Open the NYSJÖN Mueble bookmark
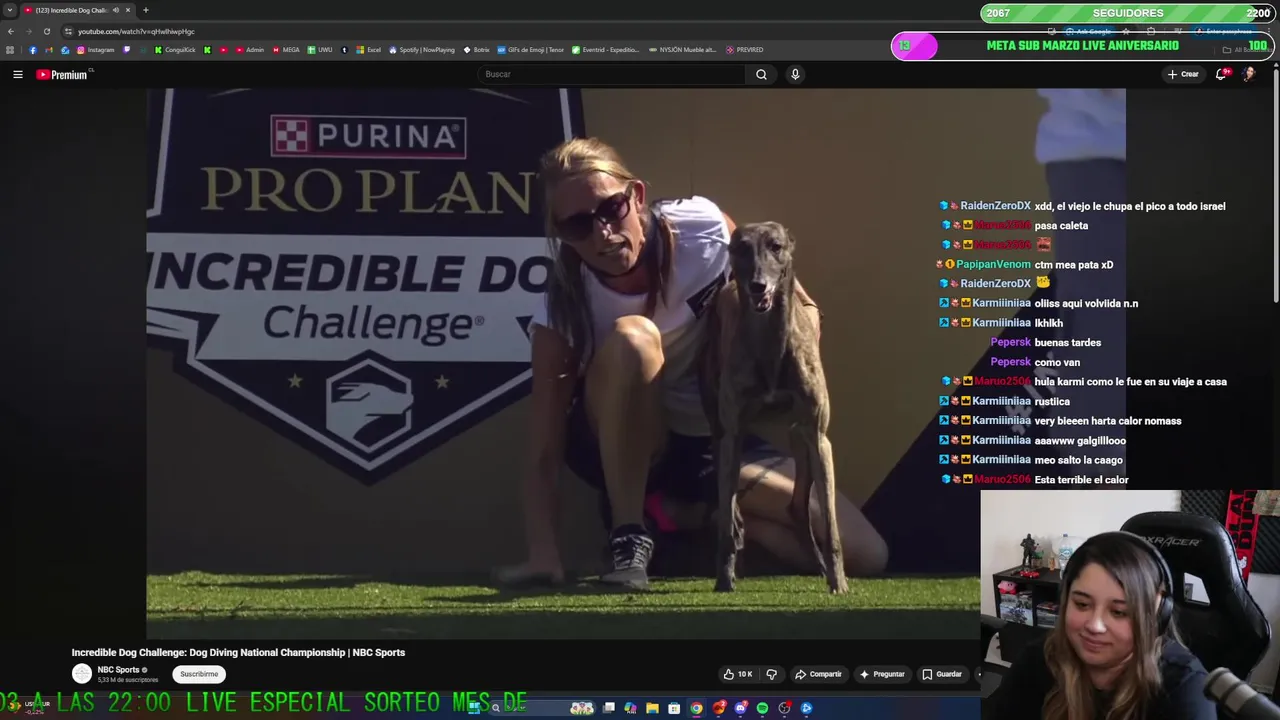The image size is (1280, 720). click(682, 50)
